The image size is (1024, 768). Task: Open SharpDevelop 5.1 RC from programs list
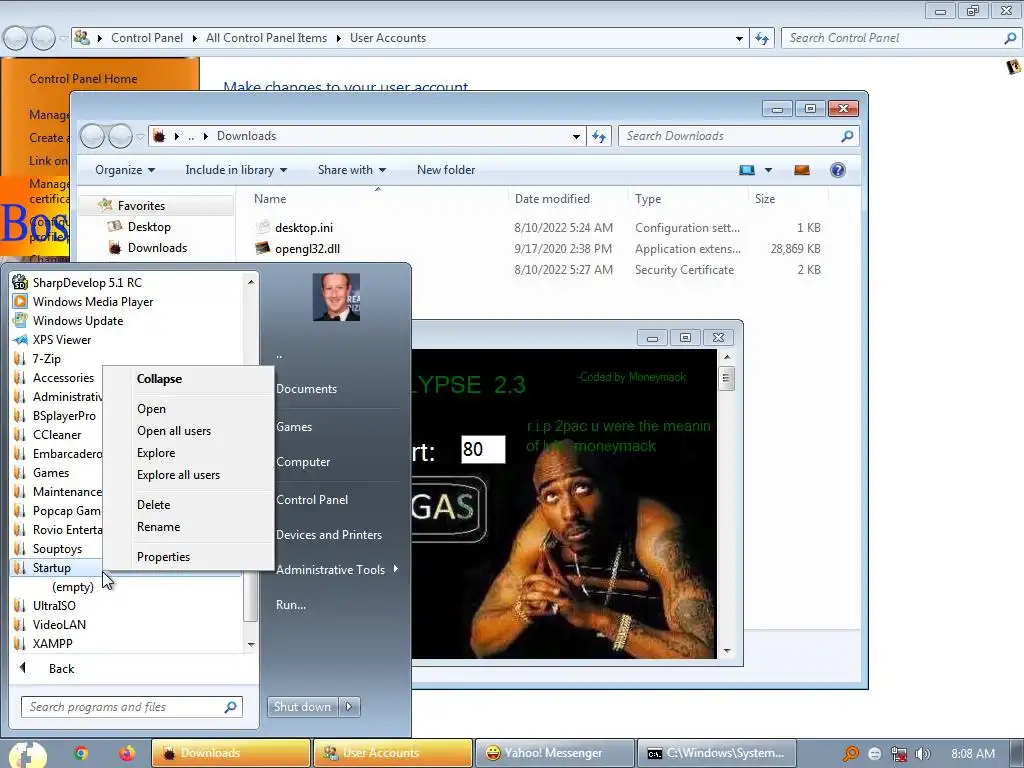click(x=87, y=283)
